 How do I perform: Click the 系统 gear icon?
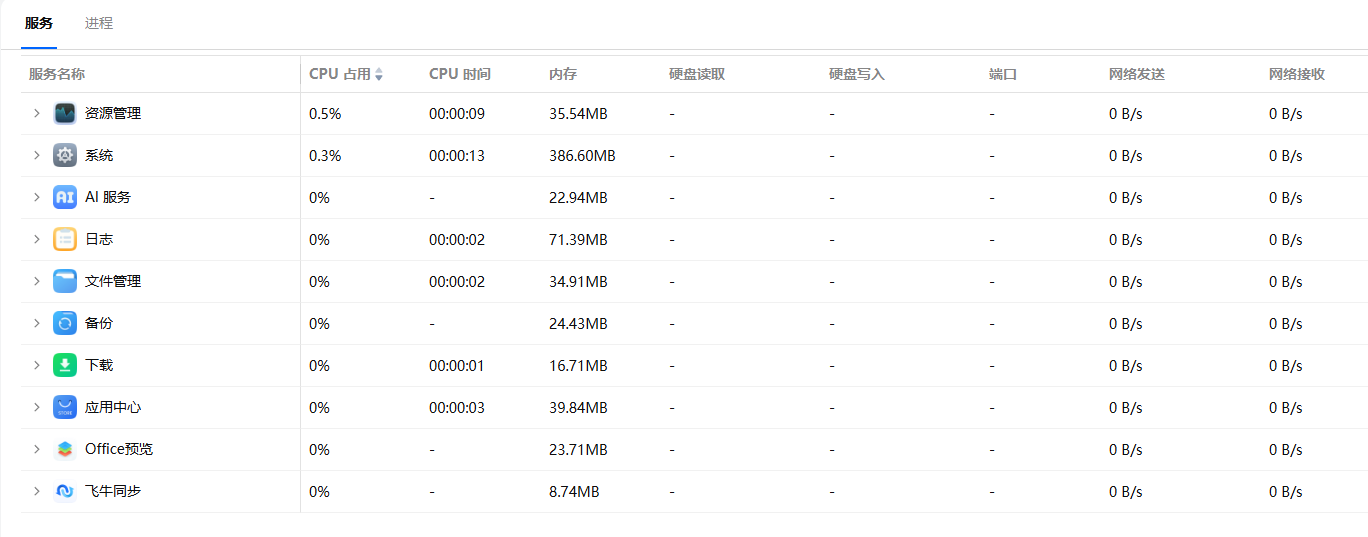pos(65,155)
